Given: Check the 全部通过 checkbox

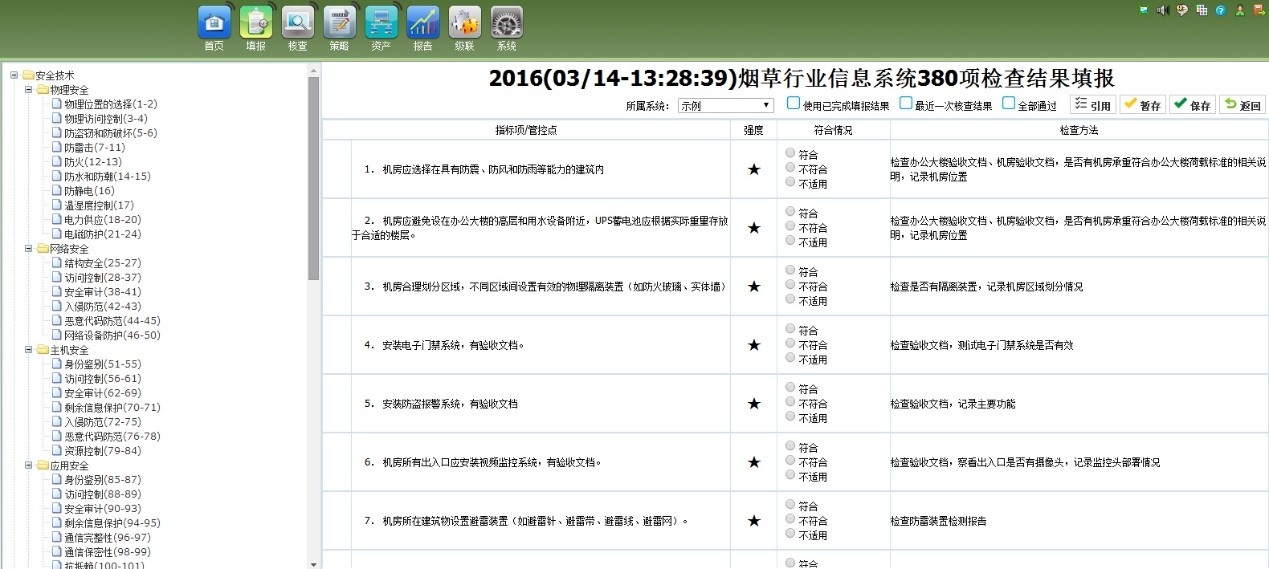Looking at the screenshot, I should coord(1008,103).
